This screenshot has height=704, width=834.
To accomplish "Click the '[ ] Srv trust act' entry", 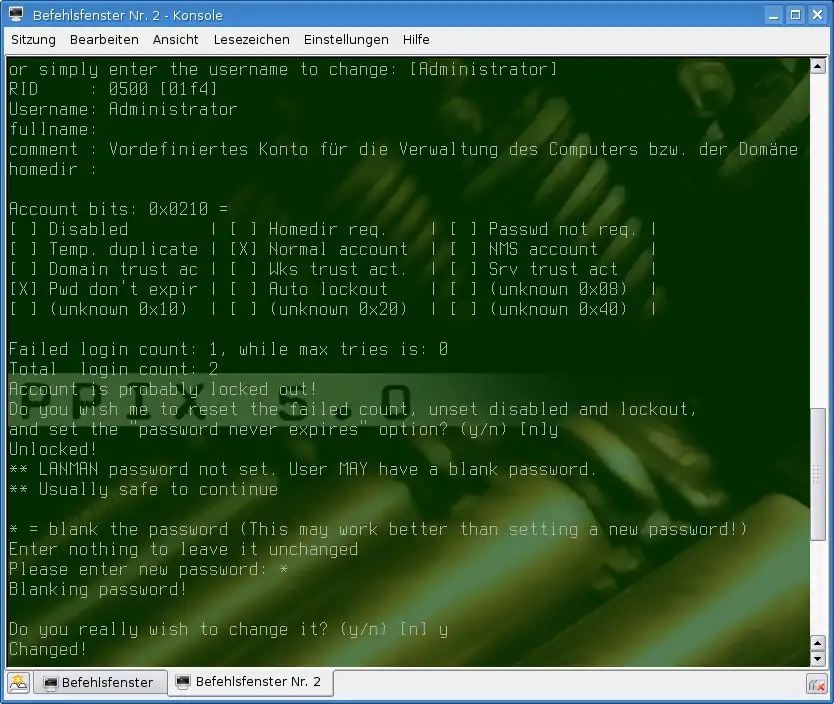I will [534, 269].
